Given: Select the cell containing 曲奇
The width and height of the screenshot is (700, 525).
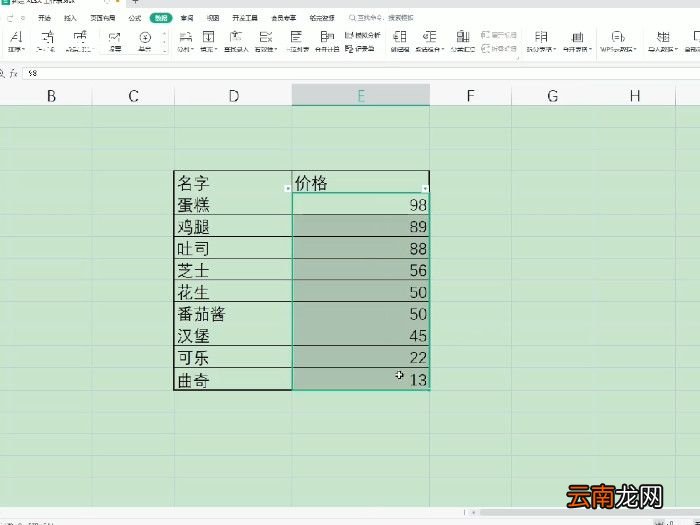Looking at the screenshot, I should coord(233,379).
